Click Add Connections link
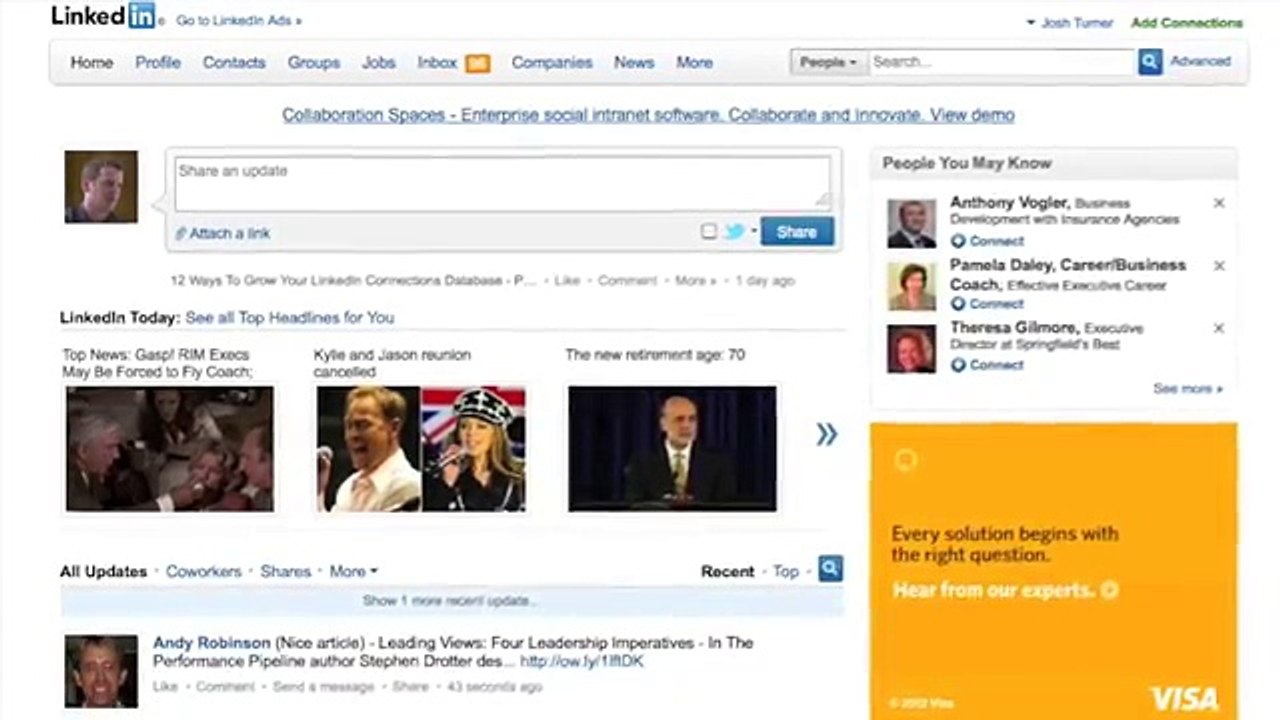Screen dimensions: 1280x720 pyautogui.click(x=1187, y=23)
